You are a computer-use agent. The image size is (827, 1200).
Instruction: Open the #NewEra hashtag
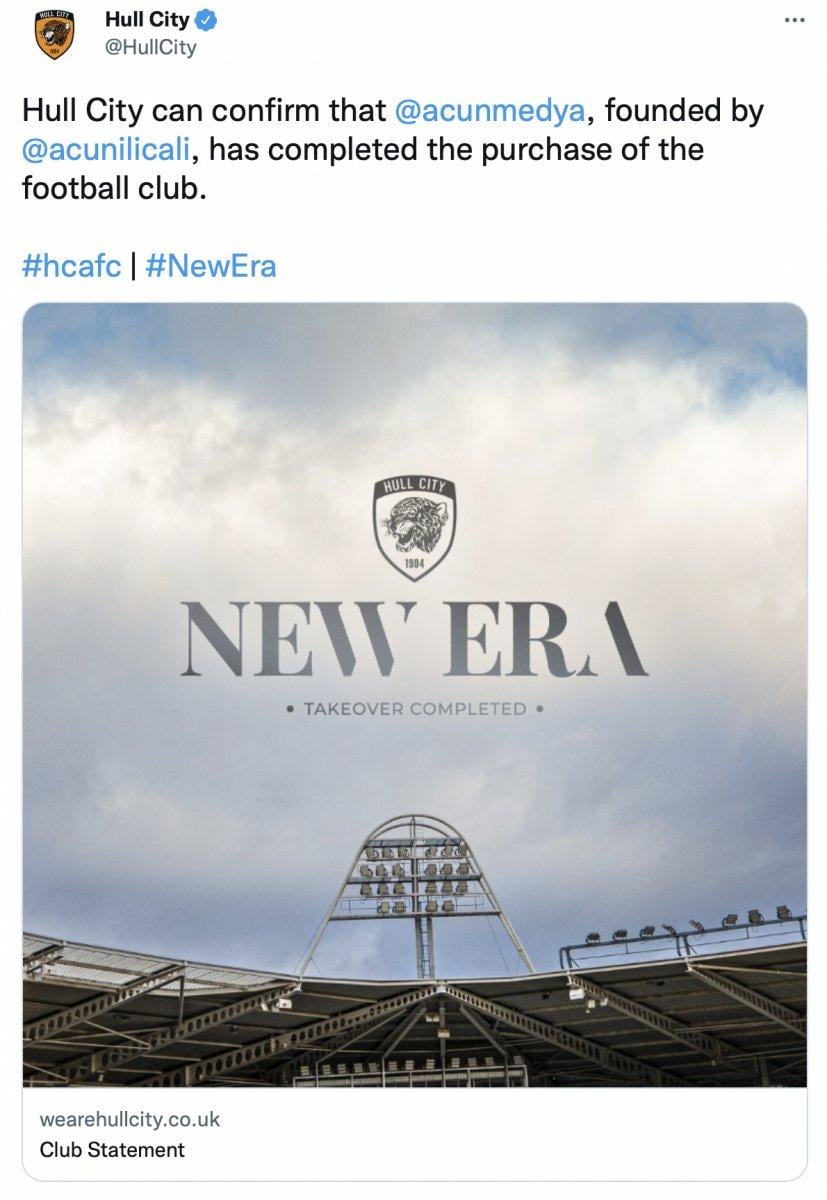(x=210, y=265)
